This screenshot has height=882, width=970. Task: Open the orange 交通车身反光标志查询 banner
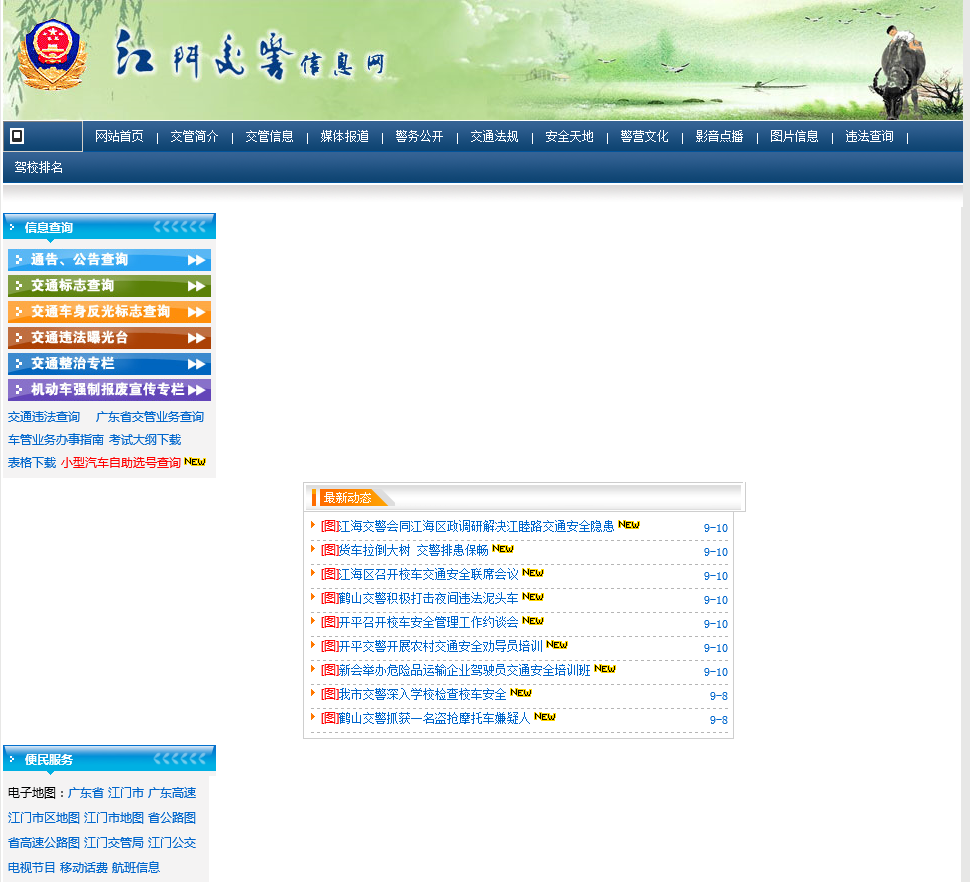pyautogui.click(x=109, y=312)
